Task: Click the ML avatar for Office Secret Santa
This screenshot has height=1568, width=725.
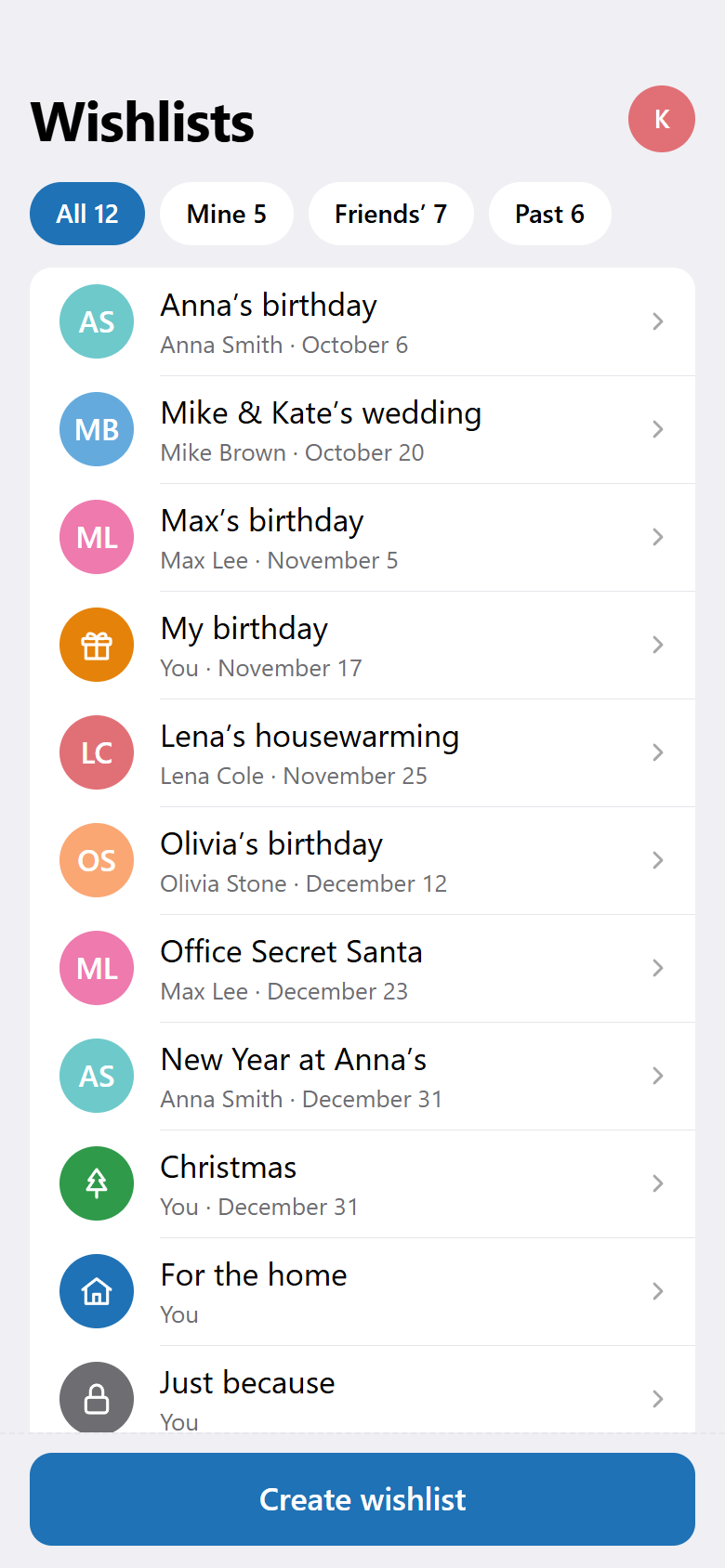Action: coord(97,968)
